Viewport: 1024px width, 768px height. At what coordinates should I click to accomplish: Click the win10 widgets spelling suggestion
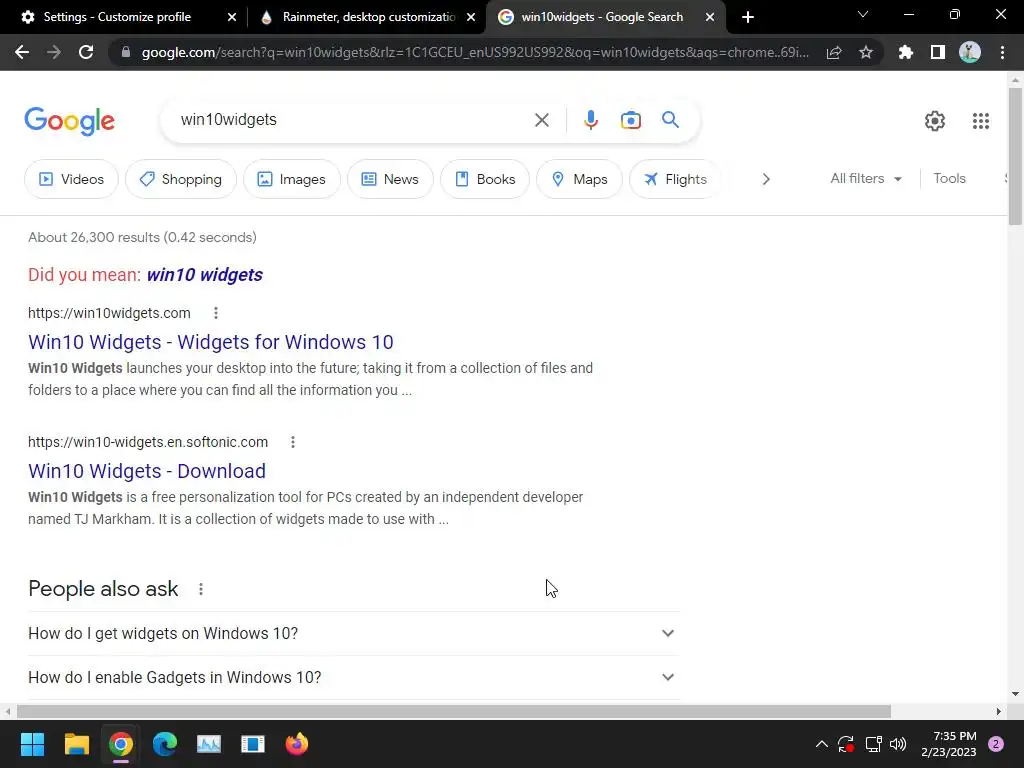tap(204, 275)
